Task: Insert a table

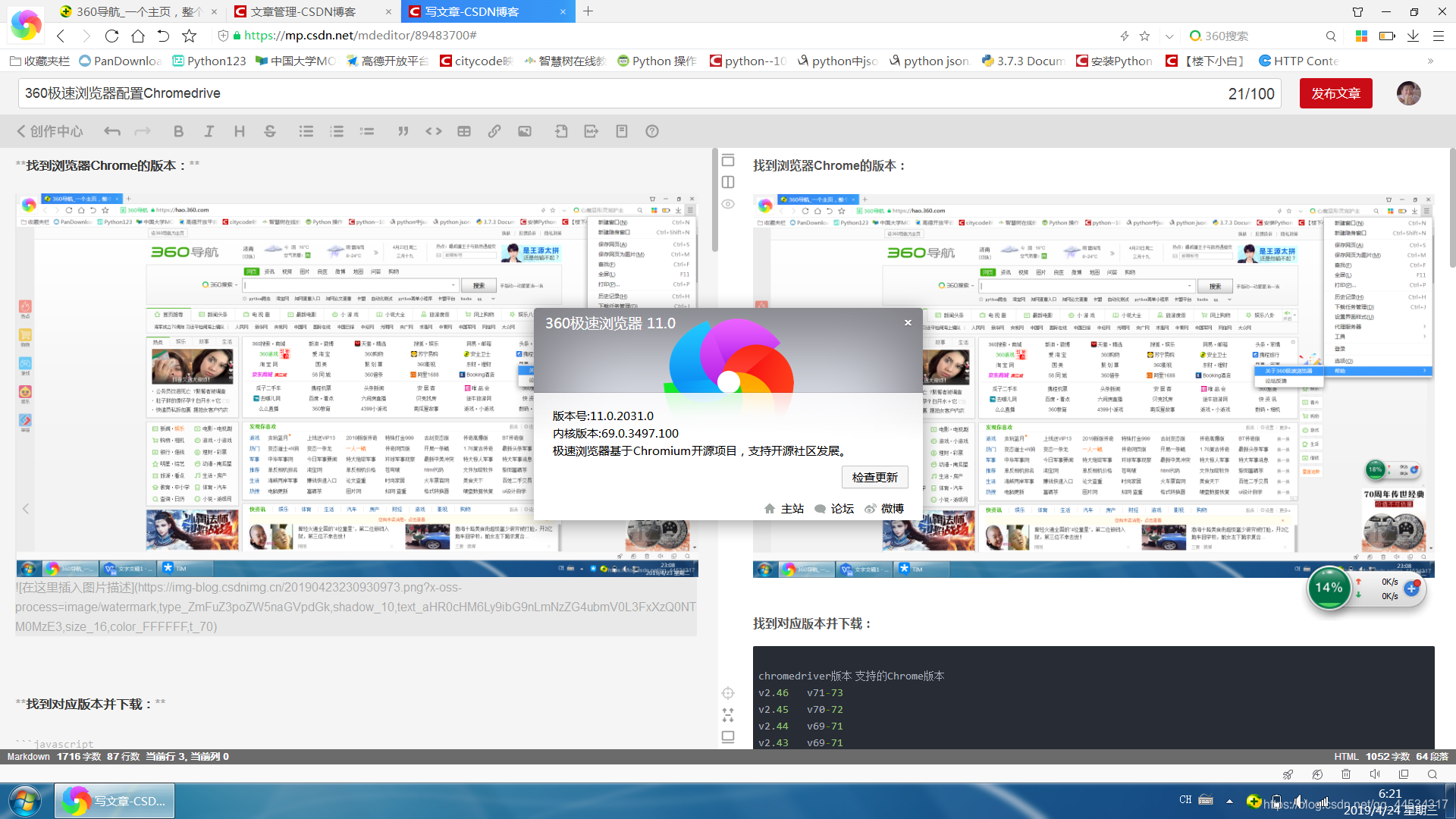Action: pyautogui.click(x=464, y=131)
